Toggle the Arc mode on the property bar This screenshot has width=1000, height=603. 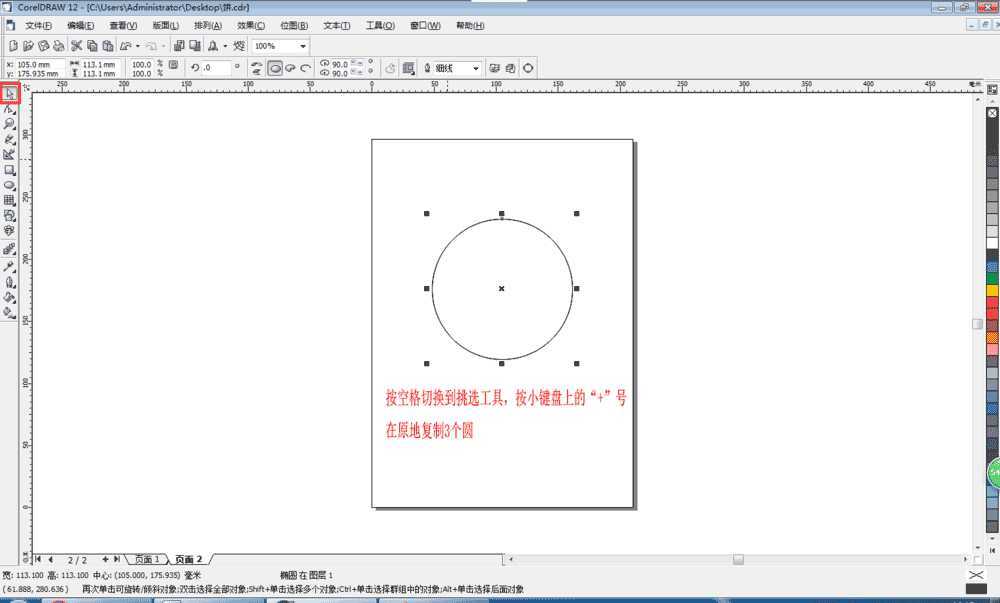tap(305, 68)
